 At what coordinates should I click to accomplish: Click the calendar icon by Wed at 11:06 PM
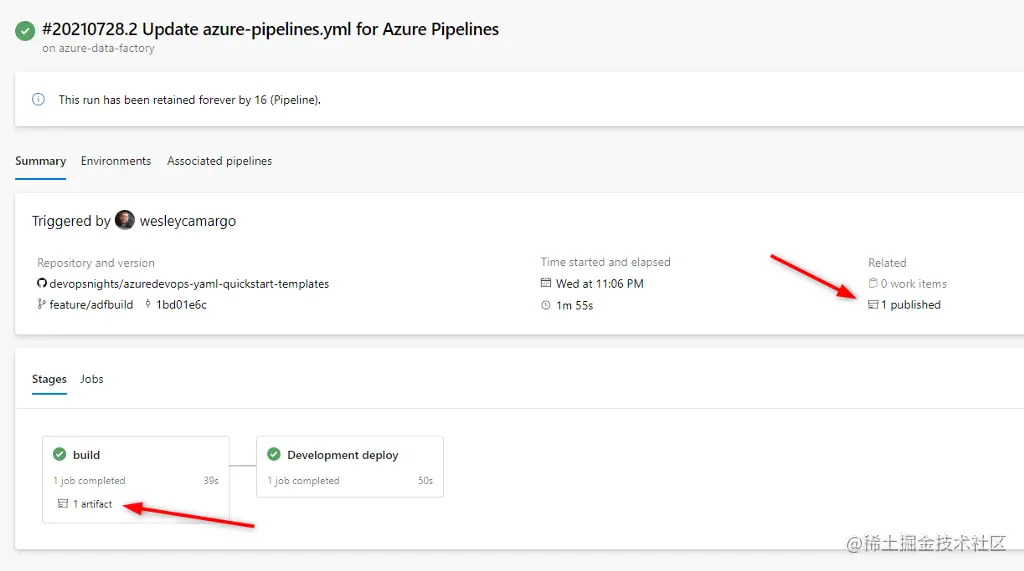546,283
